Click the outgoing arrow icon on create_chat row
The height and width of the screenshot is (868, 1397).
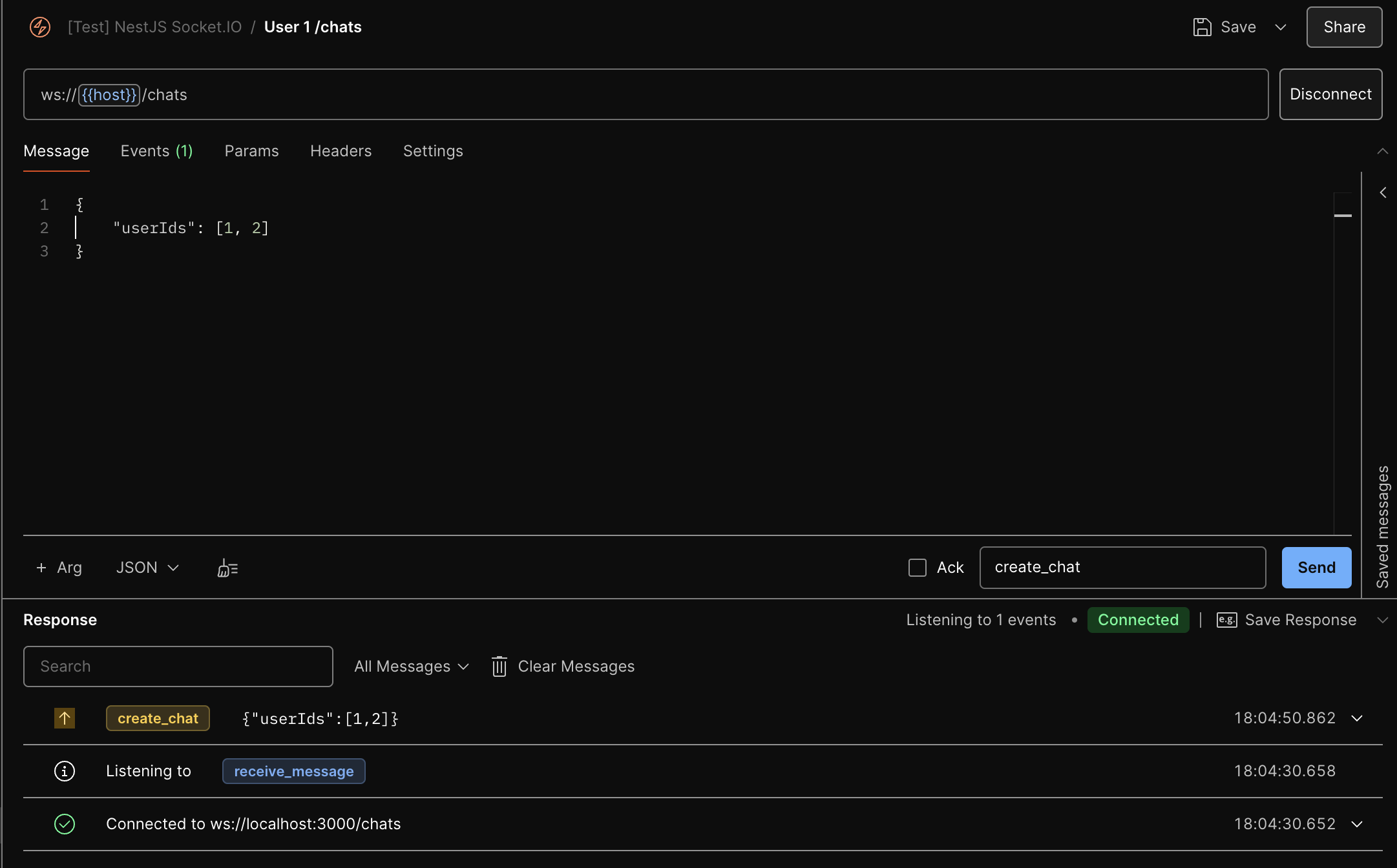pyautogui.click(x=65, y=718)
